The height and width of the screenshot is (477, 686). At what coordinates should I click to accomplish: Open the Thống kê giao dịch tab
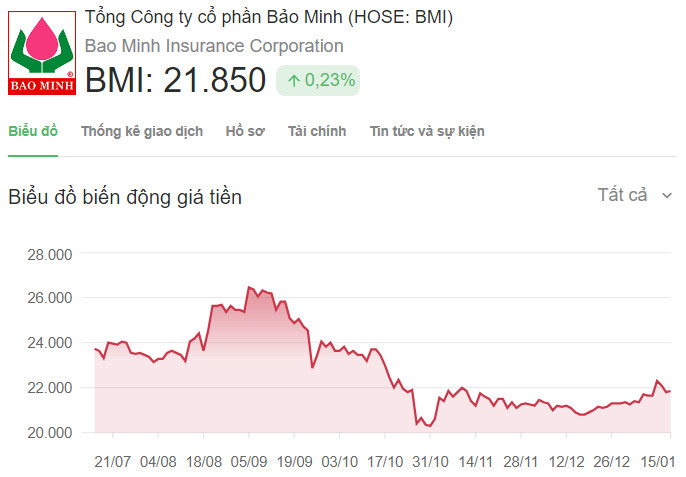142,131
